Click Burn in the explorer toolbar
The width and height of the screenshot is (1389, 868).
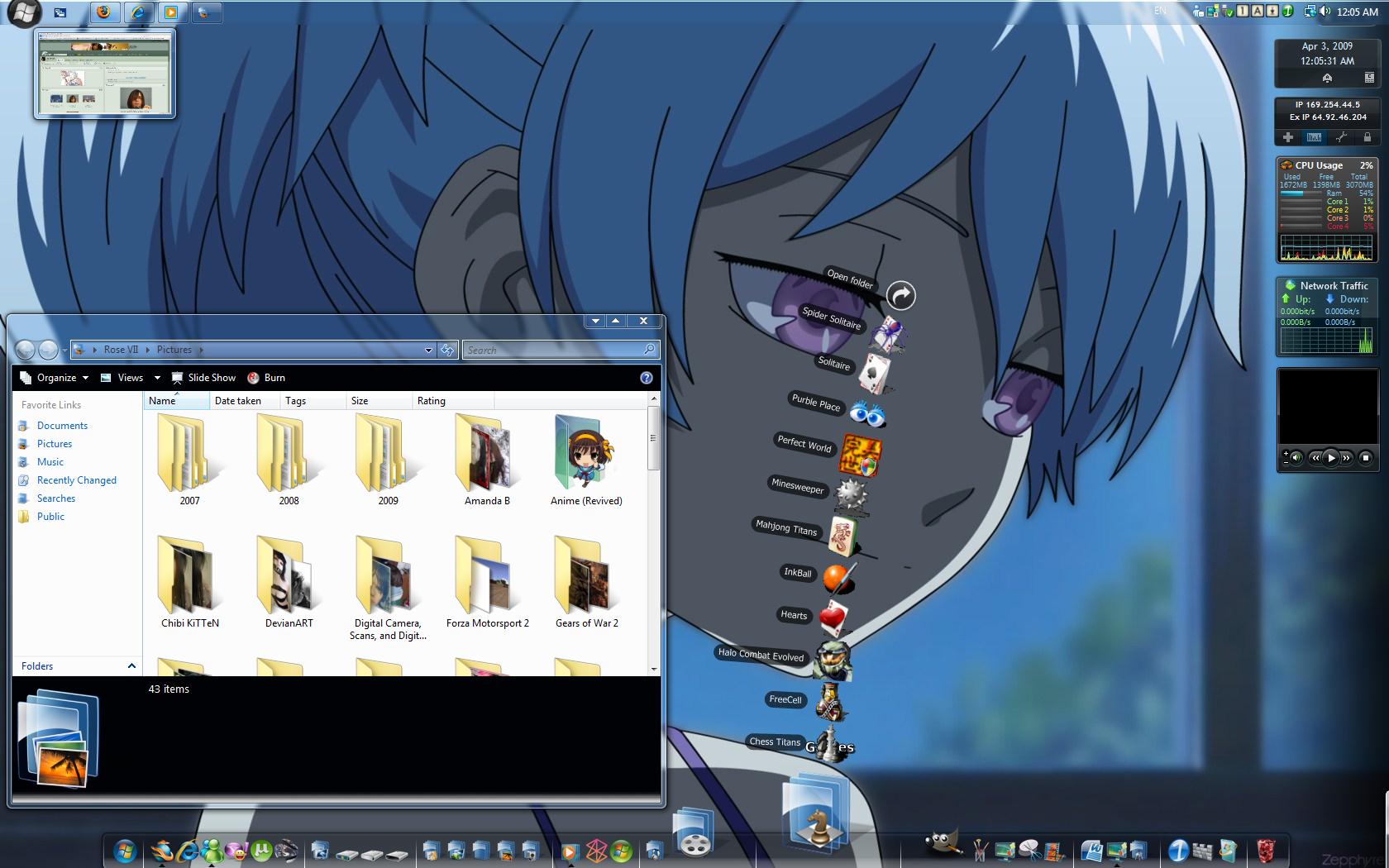[x=266, y=378]
